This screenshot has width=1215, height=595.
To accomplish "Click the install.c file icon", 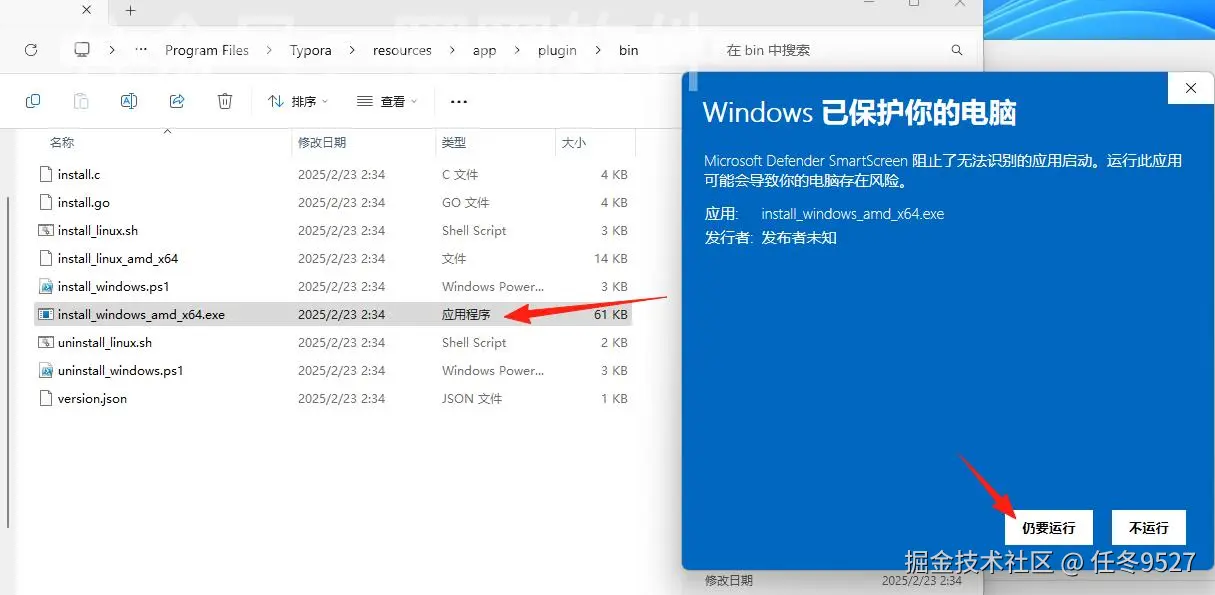I will (45, 174).
